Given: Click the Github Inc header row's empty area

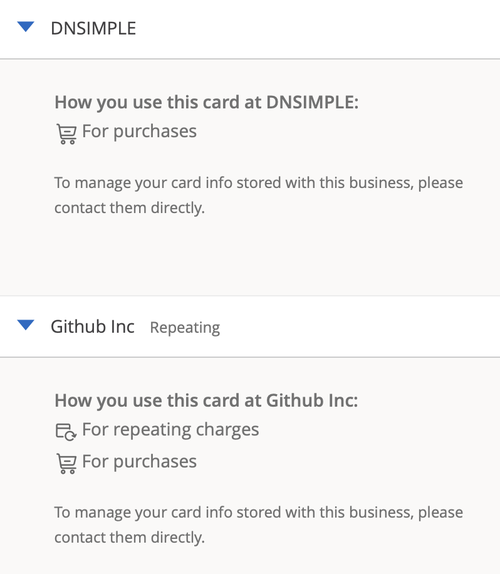Looking at the screenshot, I should point(359,327).
